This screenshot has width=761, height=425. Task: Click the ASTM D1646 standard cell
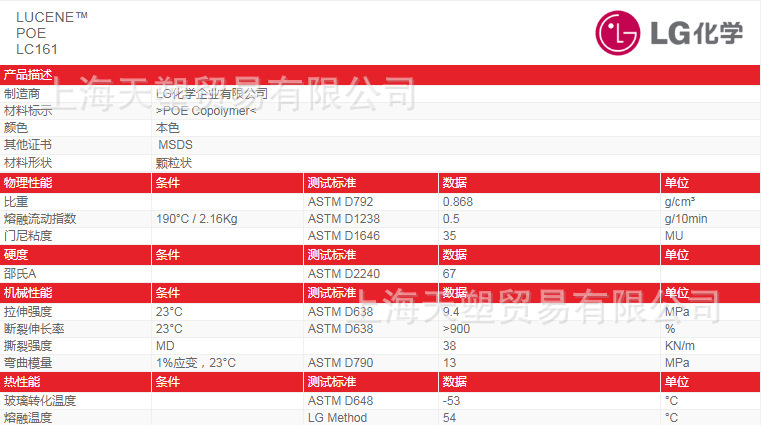click(344, 236)
